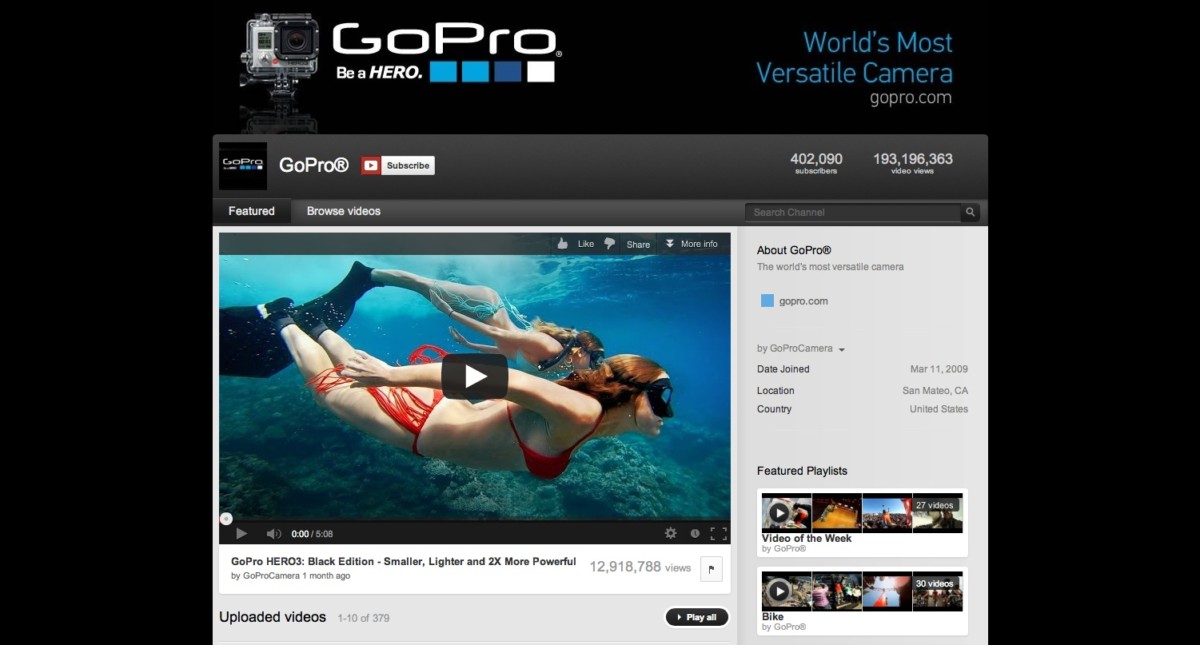Screen dimensions: 1200x645
Task: Expand the More info section
Action: (x=691, y=244)
